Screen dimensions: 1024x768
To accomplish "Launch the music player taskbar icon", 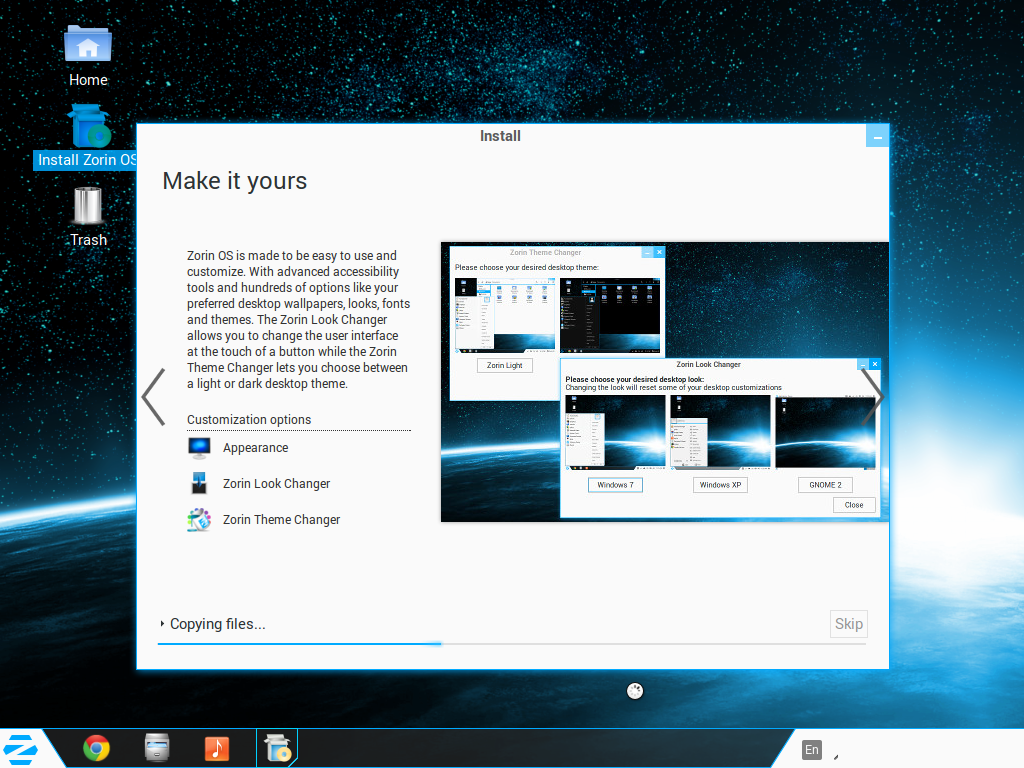I will tap(217, 748).
